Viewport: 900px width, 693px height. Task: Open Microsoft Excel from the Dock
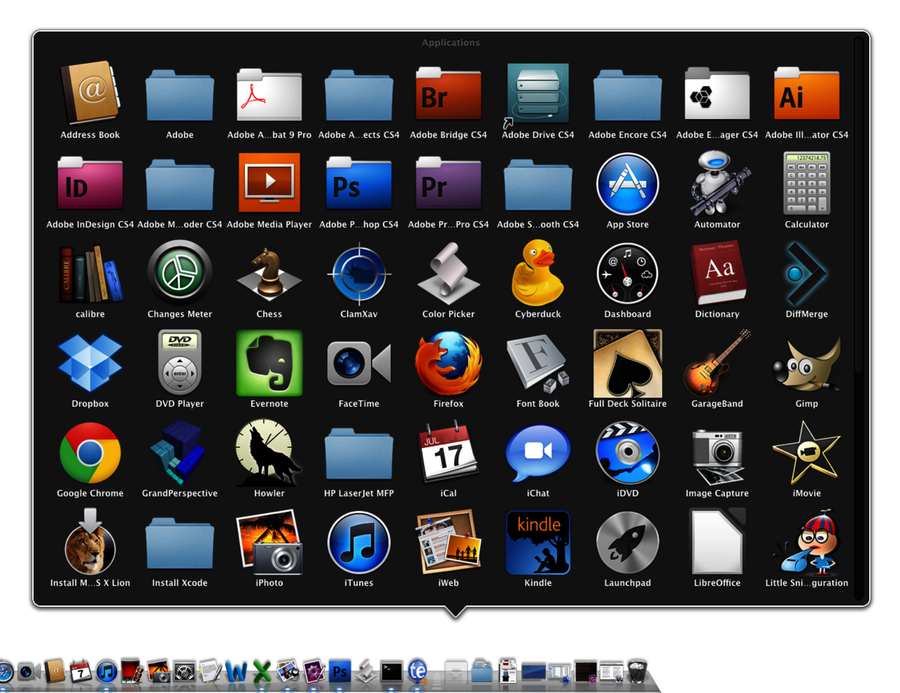262,671
